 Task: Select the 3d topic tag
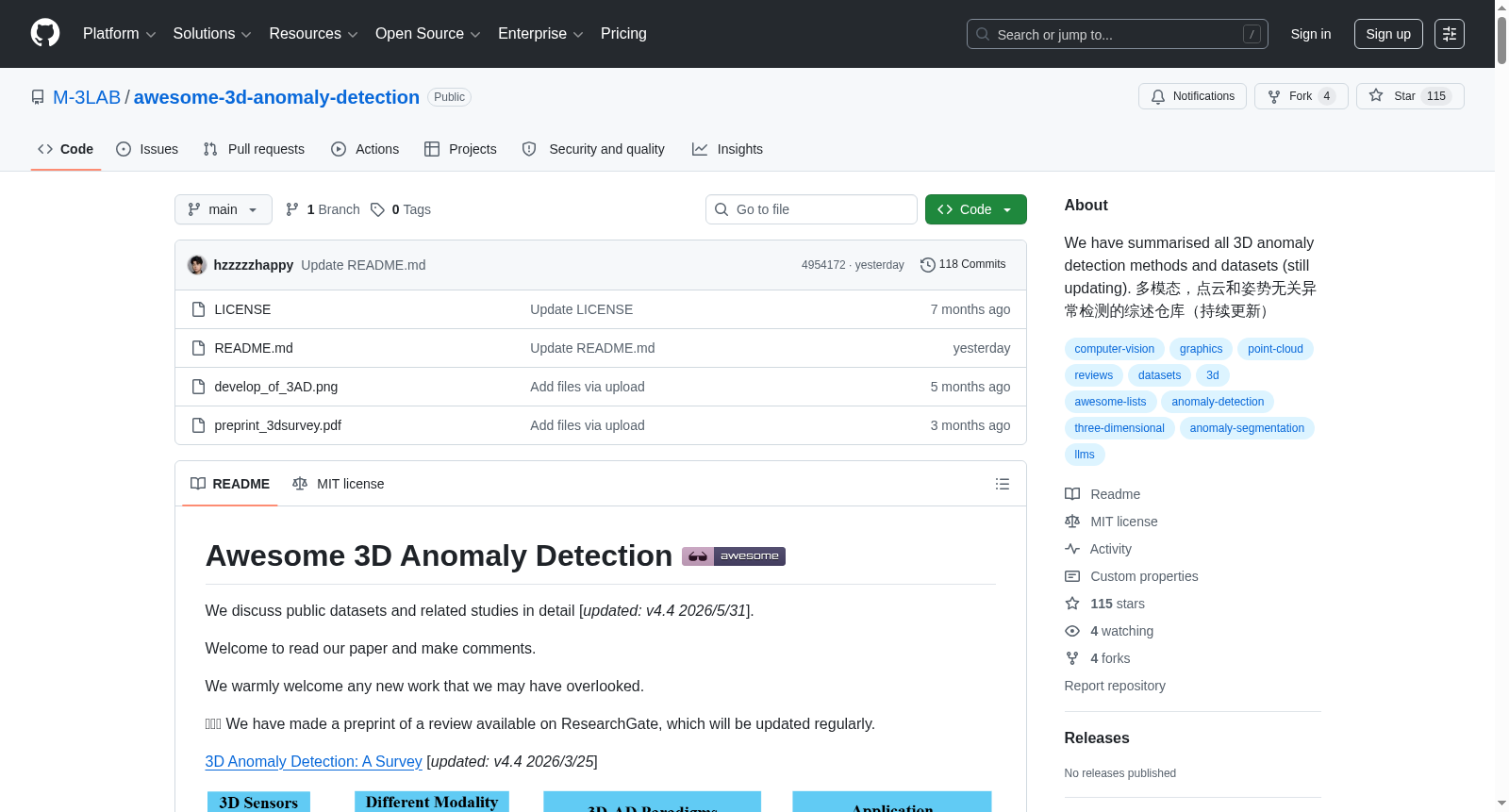pyautogui.click(x=1213, y=375)
